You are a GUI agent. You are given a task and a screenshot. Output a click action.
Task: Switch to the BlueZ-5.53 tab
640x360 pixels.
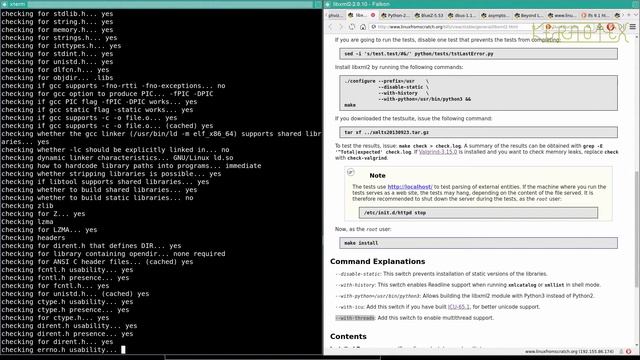(x=428, y=15)
